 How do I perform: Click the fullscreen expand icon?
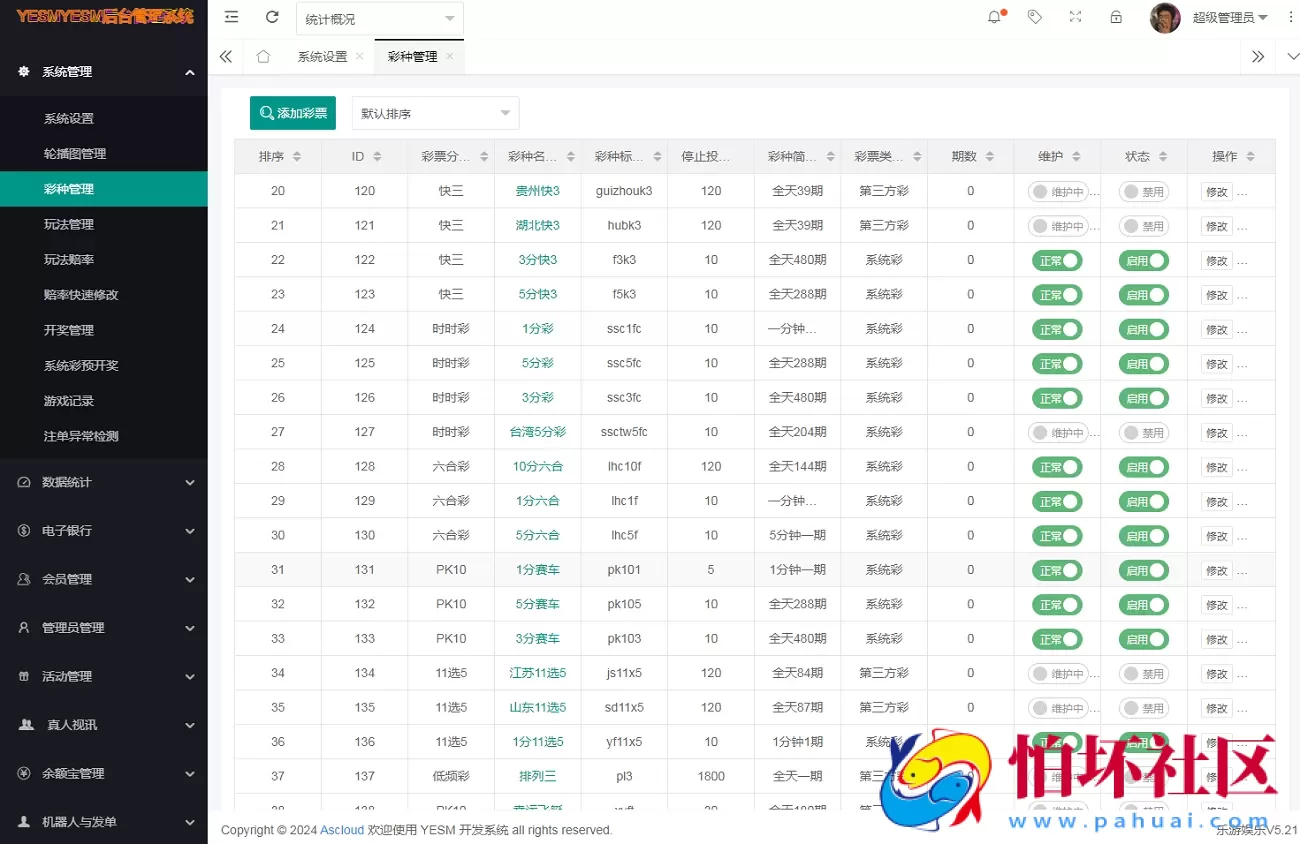[x=1075, y=17]
